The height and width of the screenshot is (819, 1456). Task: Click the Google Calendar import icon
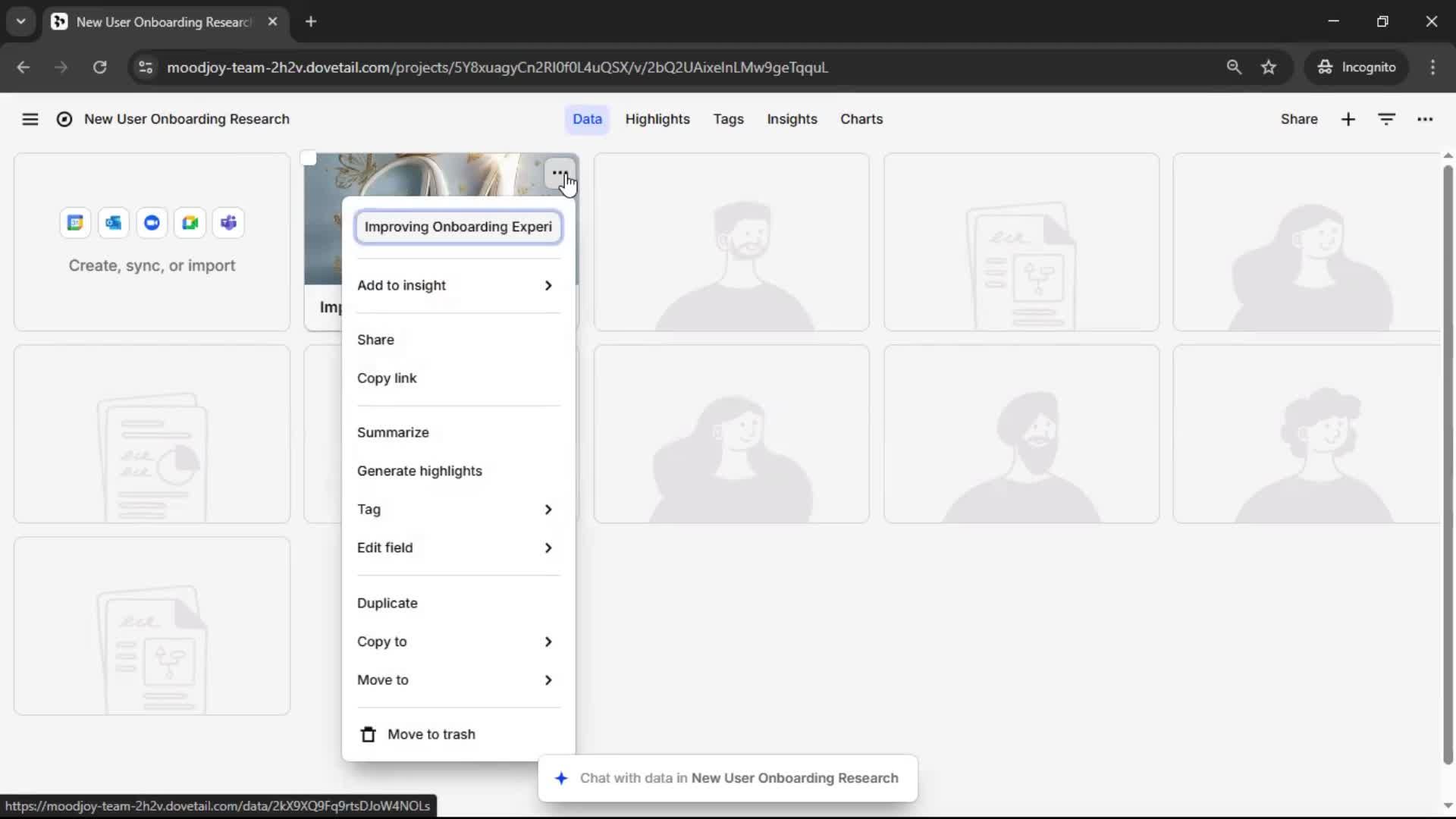coord(75,223)
